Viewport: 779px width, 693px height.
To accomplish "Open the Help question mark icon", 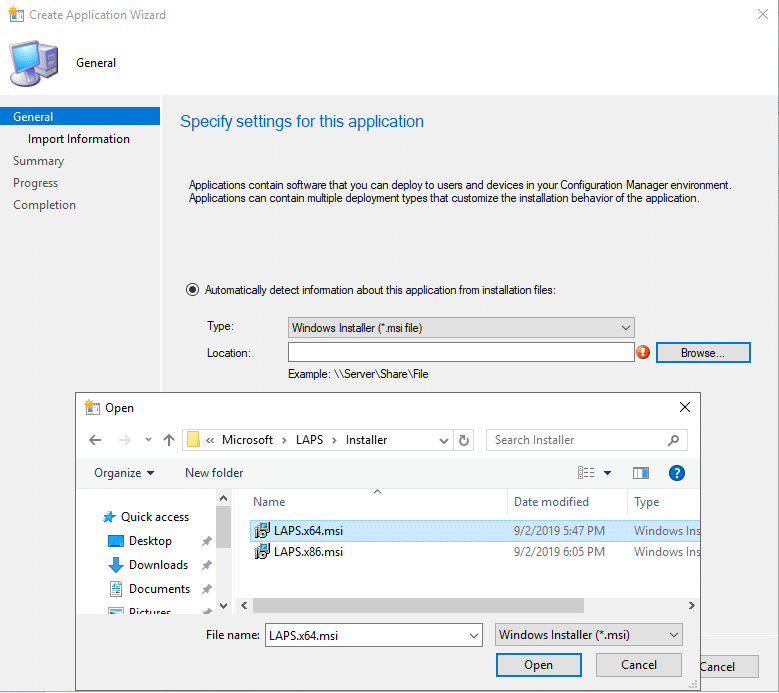I will point(676,473).
